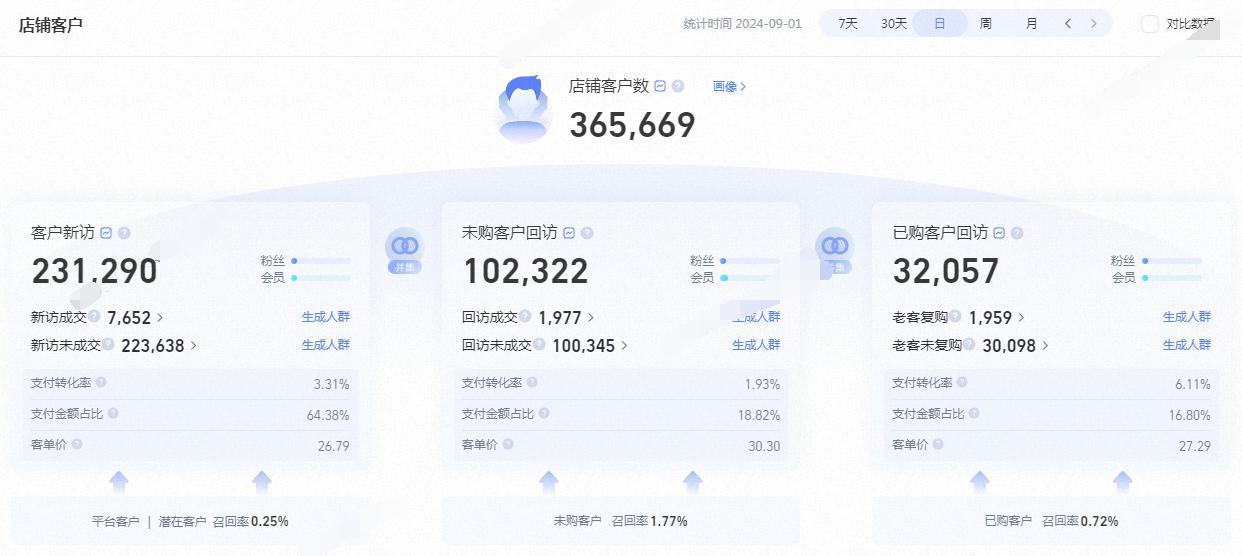The image size is (1242, 556).
Task: Click the help icon next to 老客复购
Action: coord(955,316)
